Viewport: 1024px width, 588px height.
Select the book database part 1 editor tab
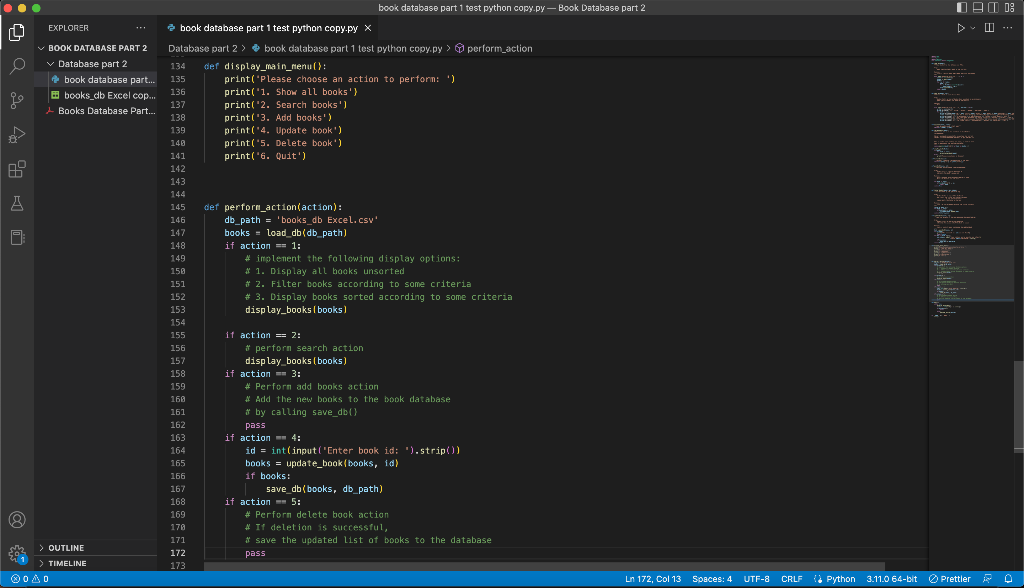tap(268, 28)
